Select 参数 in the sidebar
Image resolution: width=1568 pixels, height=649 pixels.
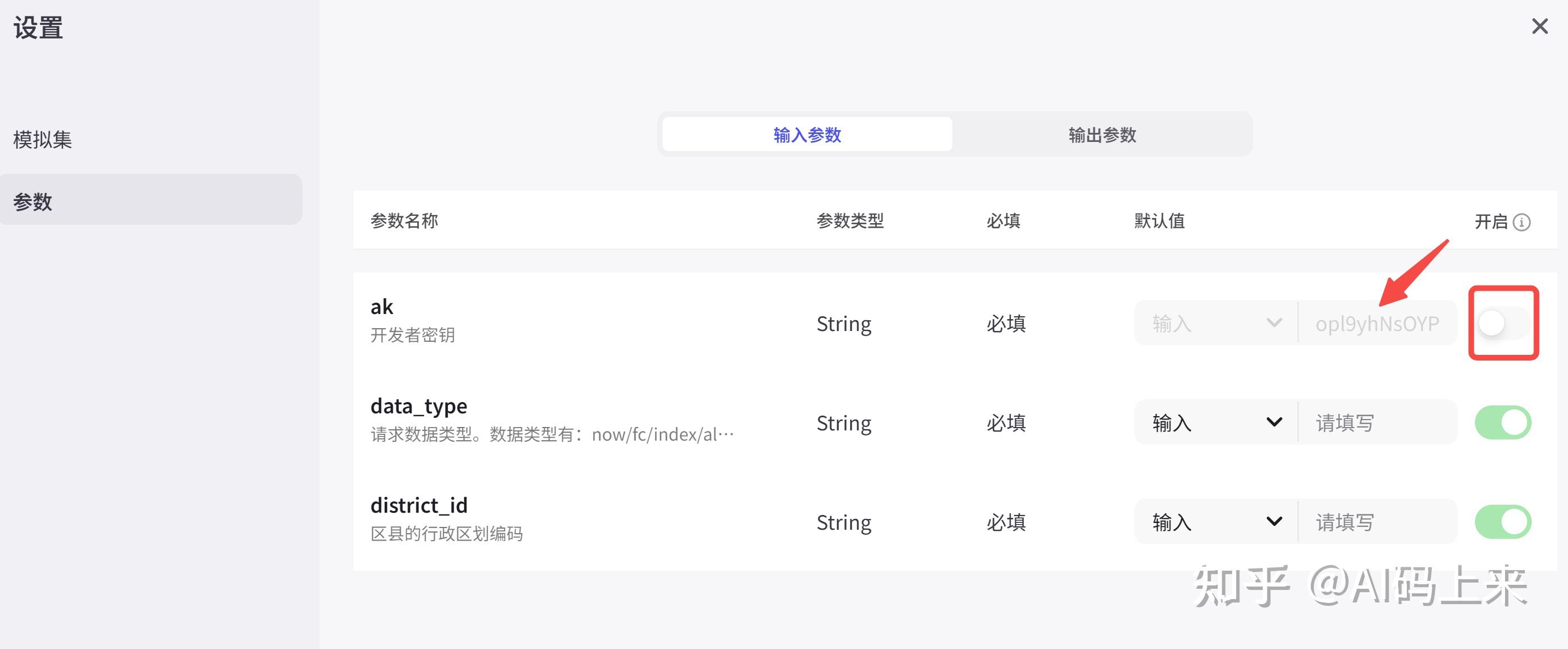33,201
